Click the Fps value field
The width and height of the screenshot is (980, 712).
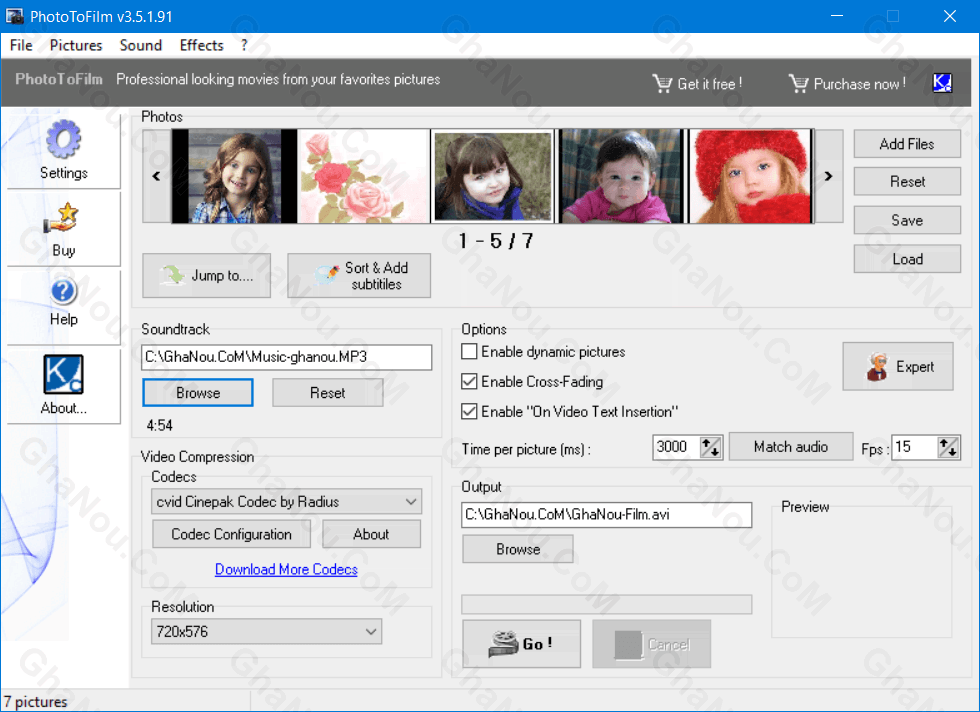click(x=914, y=447)
